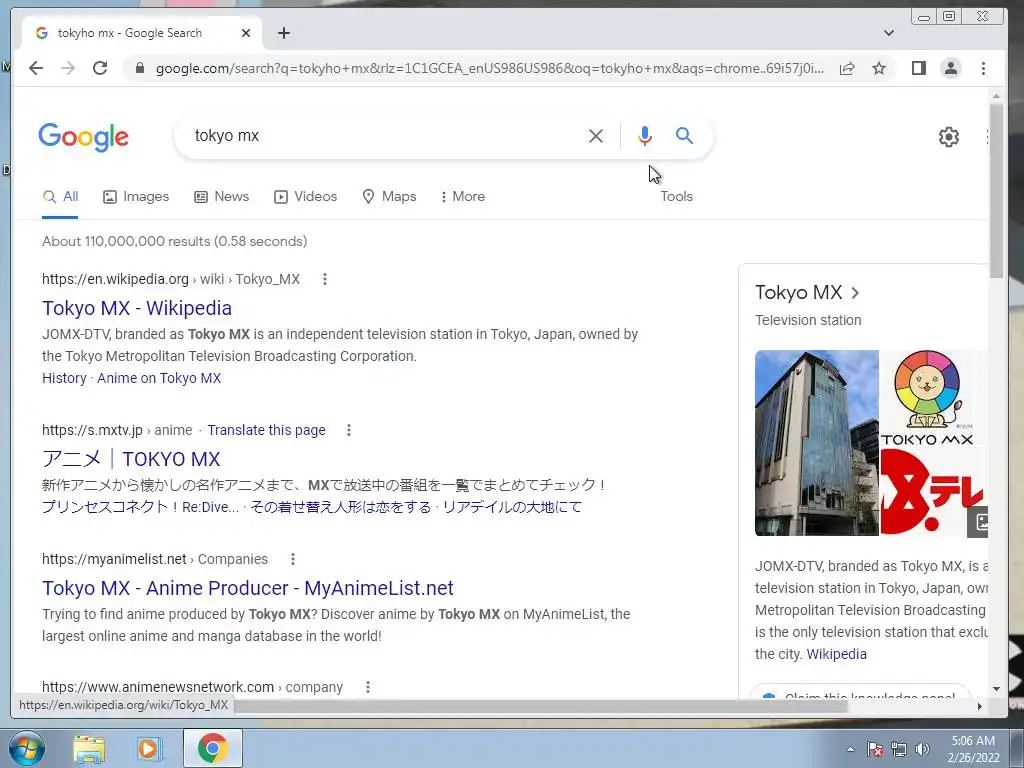Open the Windows Start menu
The image size is (1024, 768).
(x=27, y=748)
